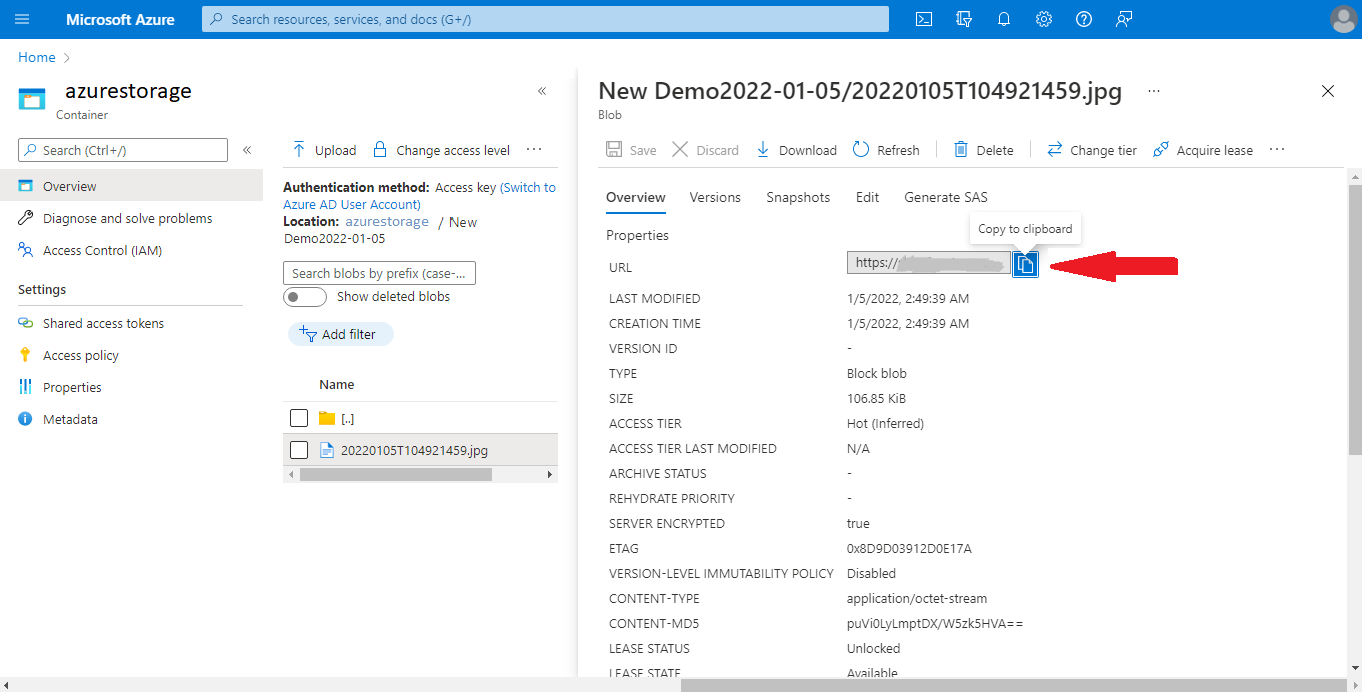This screenshot has width=1362, height=692.
Task: Launch Cloud Shell from the top bar
Action: click(x=925, y=19)
